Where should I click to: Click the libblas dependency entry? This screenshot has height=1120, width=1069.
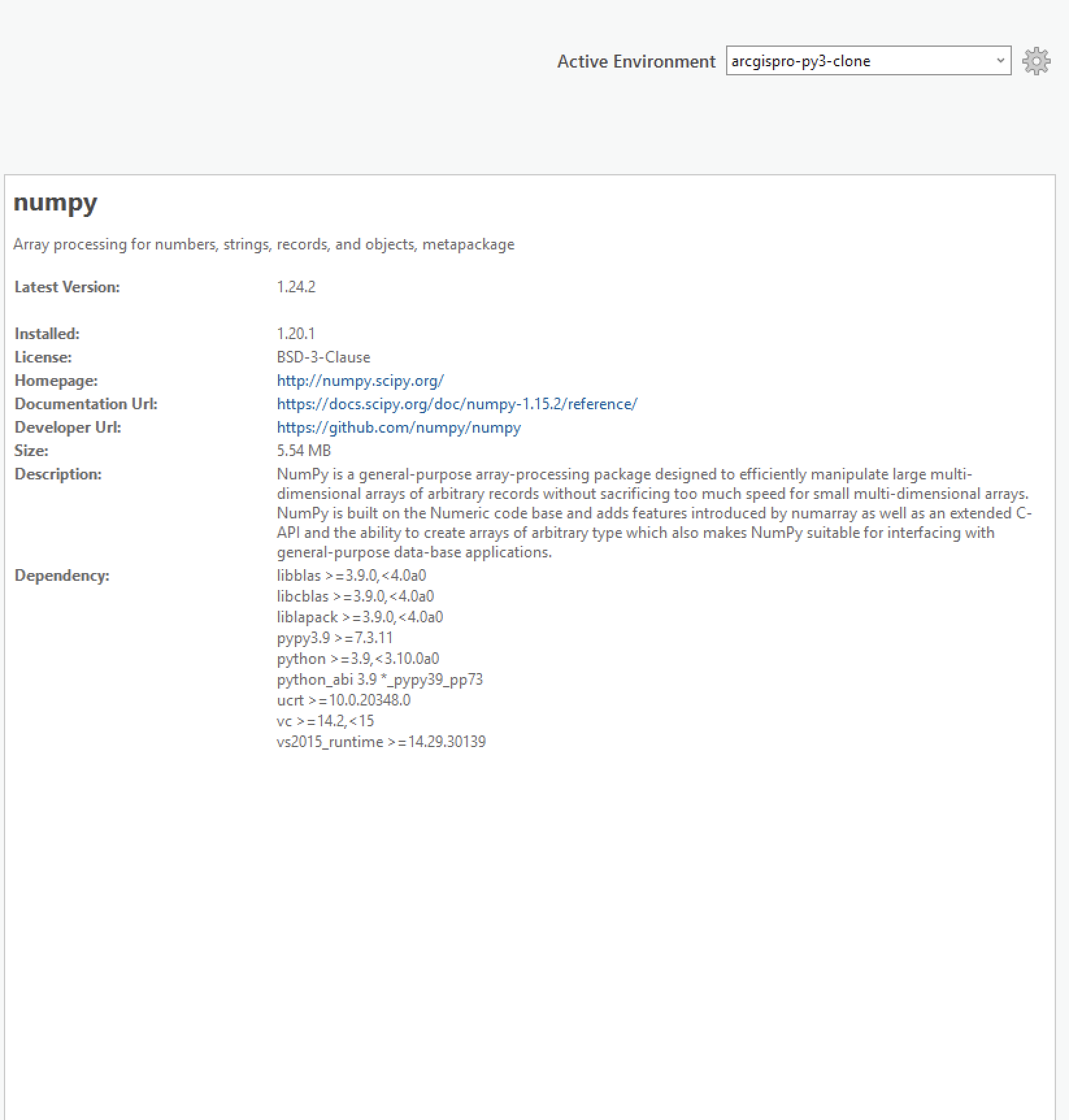[x=351, y=576]
